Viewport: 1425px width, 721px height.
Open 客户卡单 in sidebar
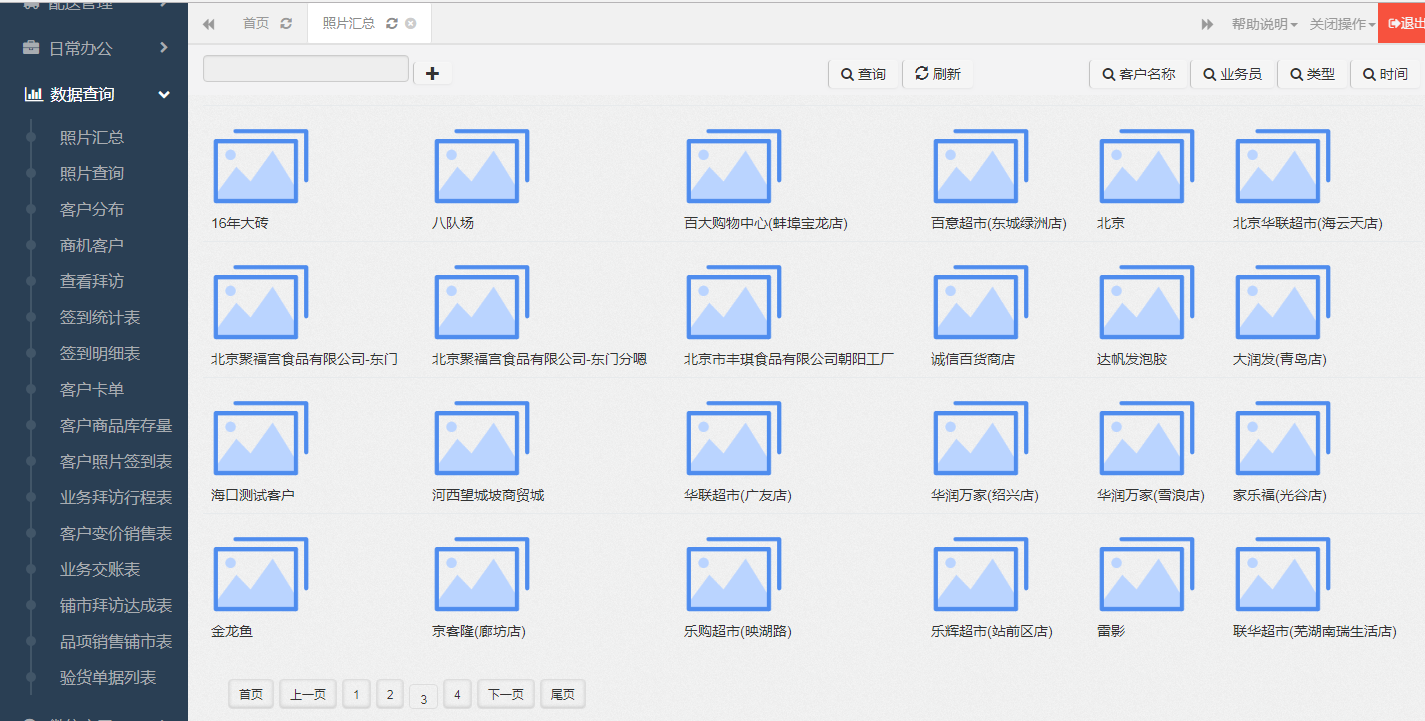pos(92,389)
